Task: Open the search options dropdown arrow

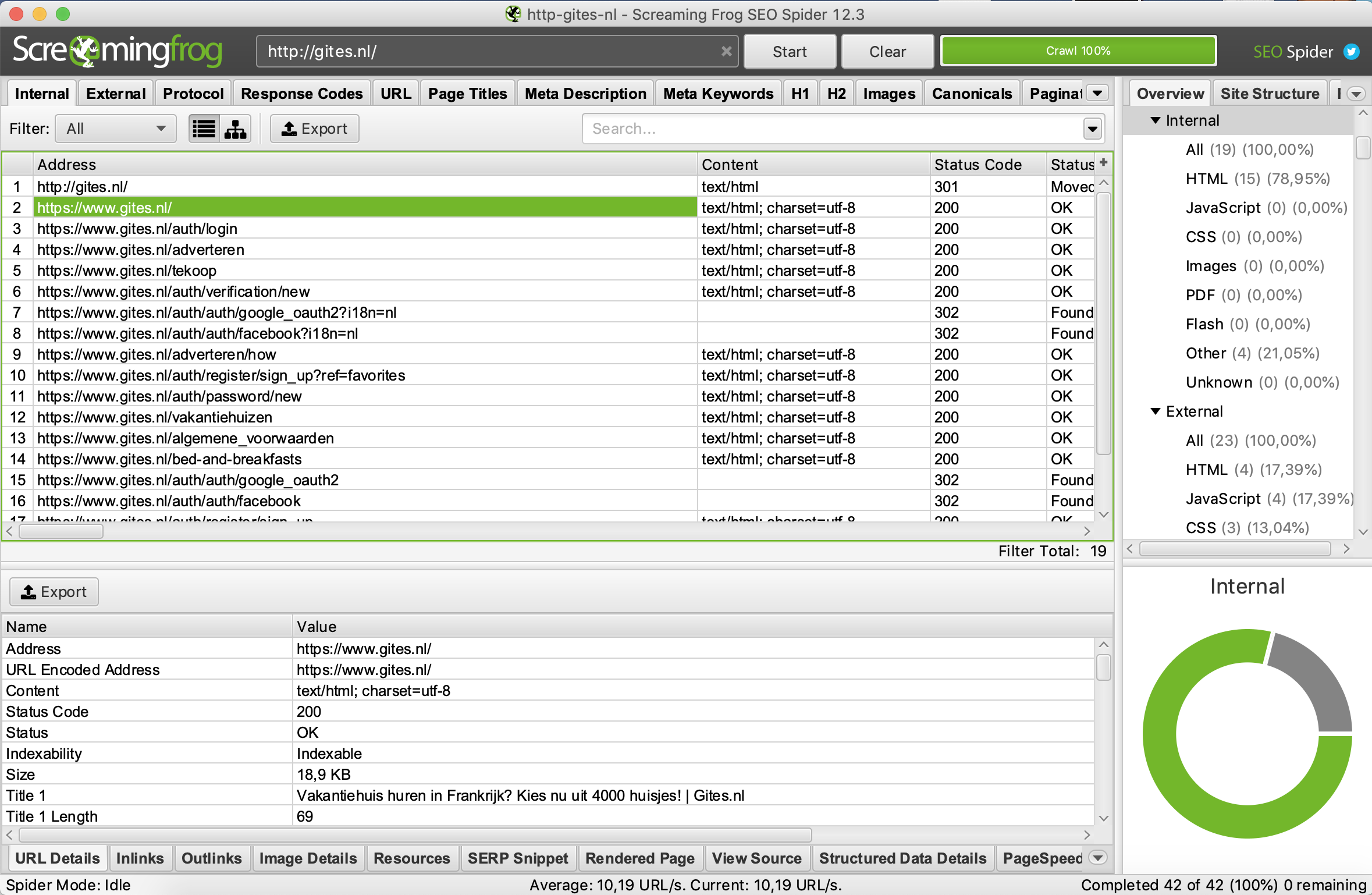Action: [x=1092, y=129]
